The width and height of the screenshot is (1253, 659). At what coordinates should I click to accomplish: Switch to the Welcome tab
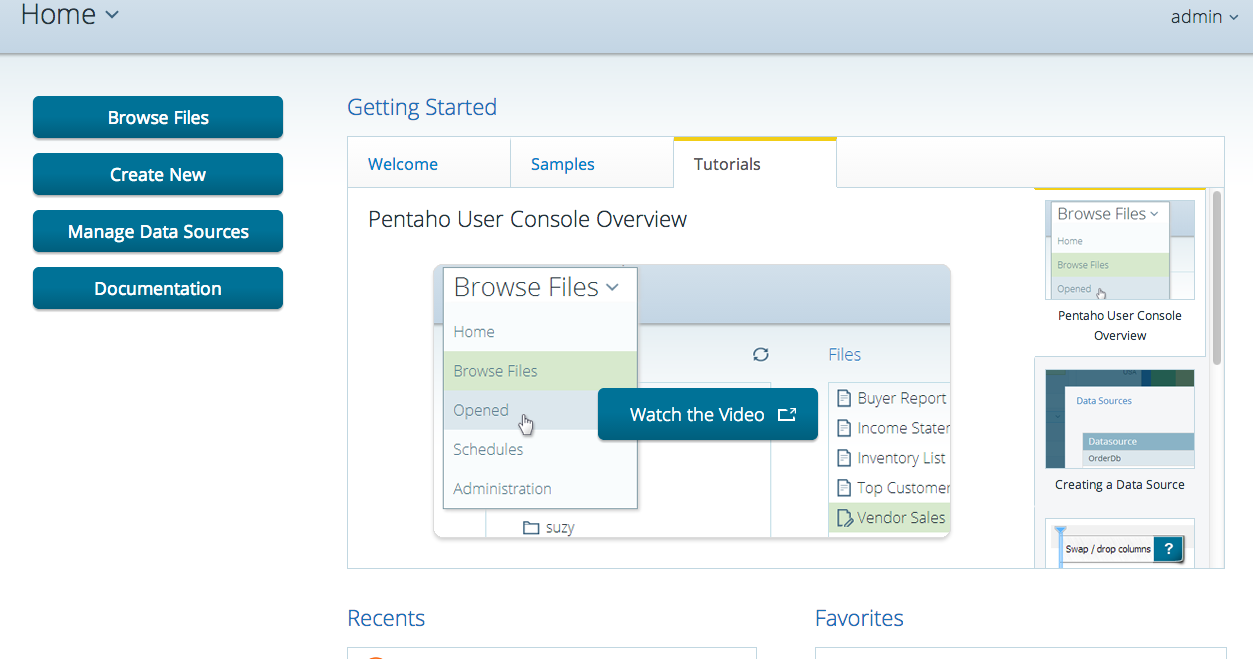[x=429, y=164]
